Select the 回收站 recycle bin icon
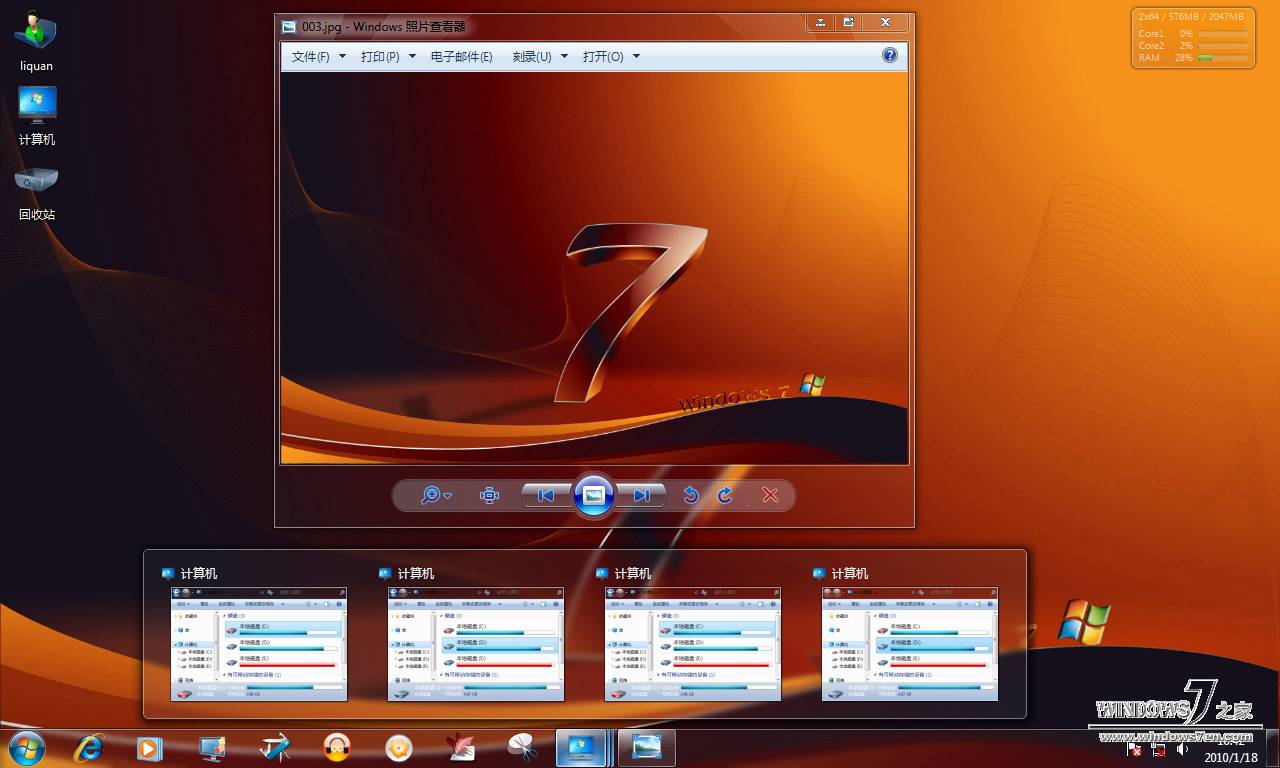Screen dimensions: 1280x768 [37, 192]
